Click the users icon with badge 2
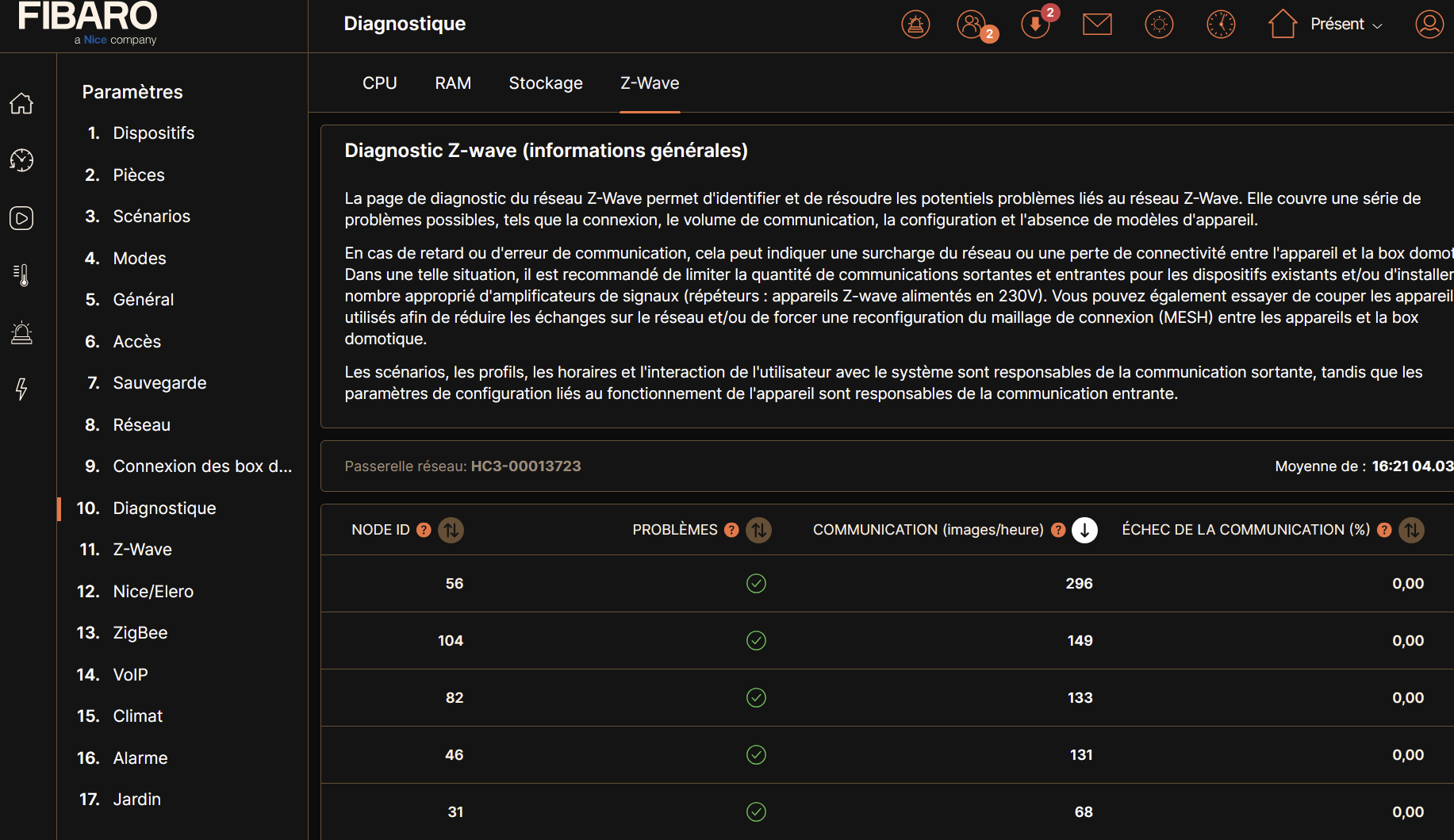The image size is (1454, 840). tap(973, 25)
